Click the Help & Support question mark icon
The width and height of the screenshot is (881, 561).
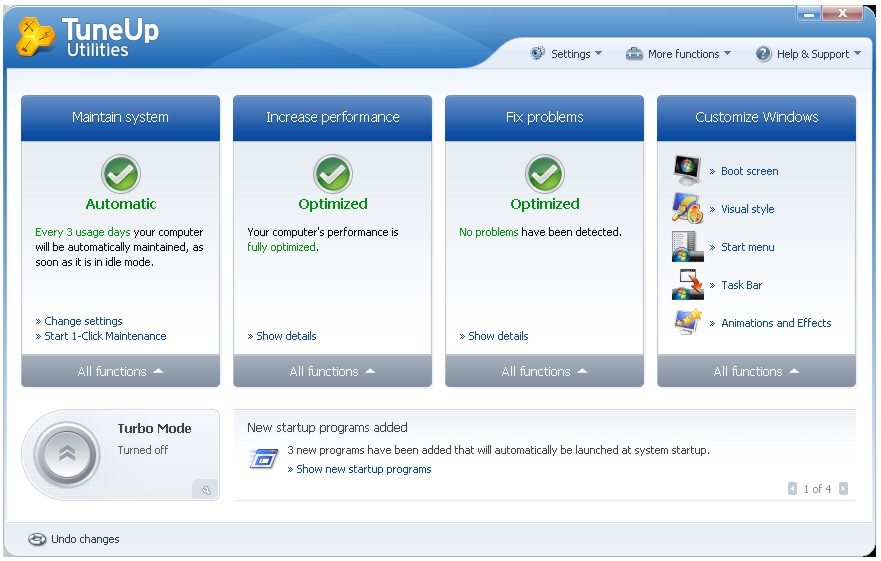(x=763, y=54)
